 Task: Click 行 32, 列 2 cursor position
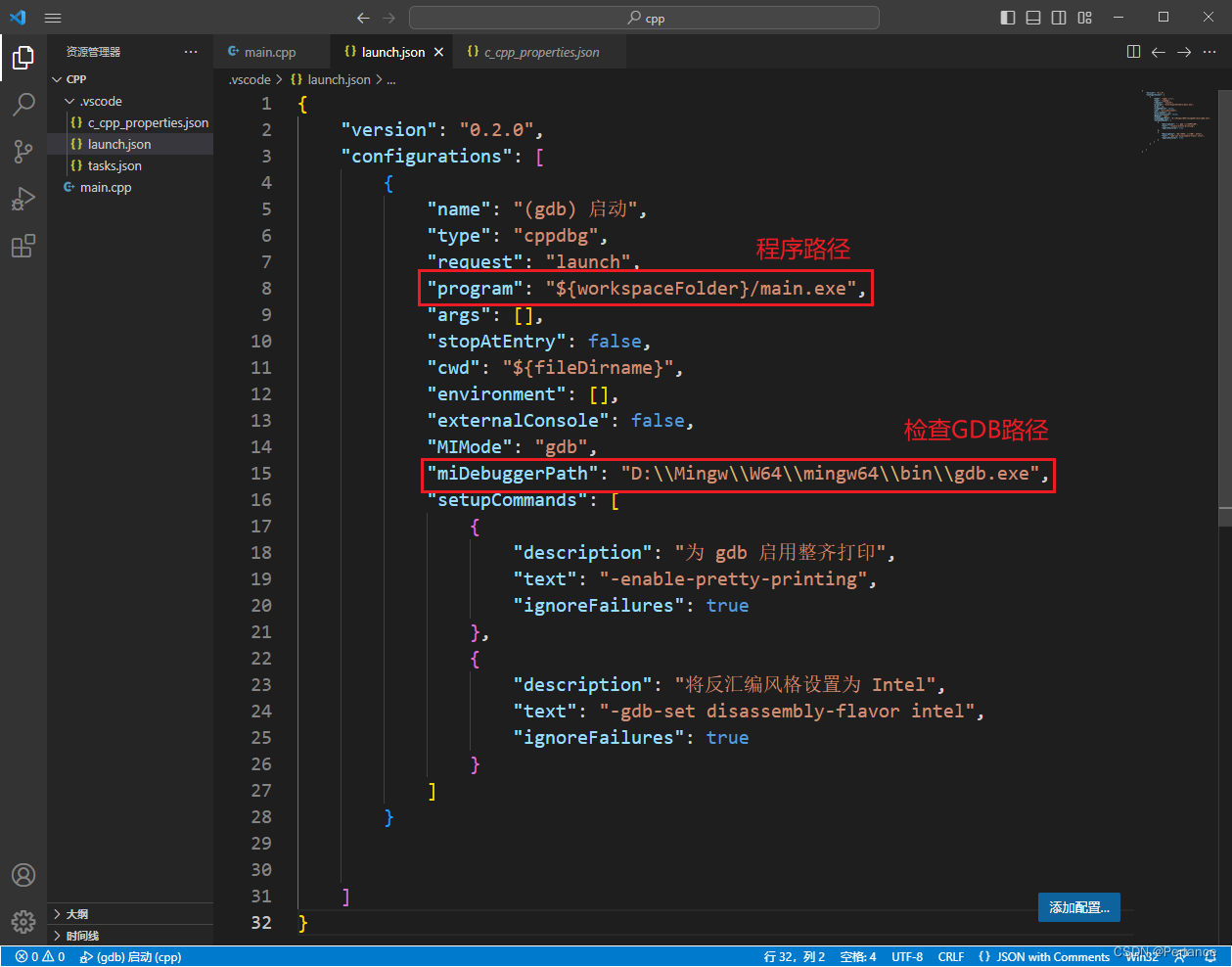pyautogui.click(x=795, y=956)
